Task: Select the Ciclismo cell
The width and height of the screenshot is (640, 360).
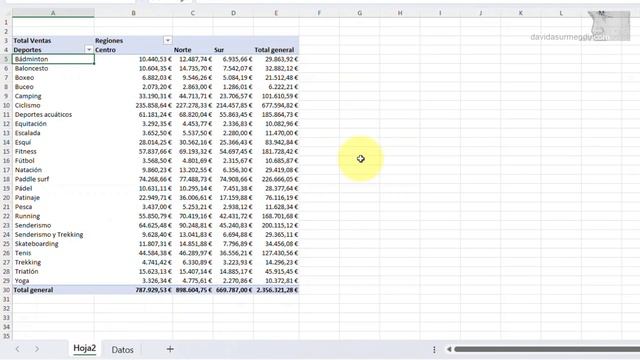Action: [53, 105]
